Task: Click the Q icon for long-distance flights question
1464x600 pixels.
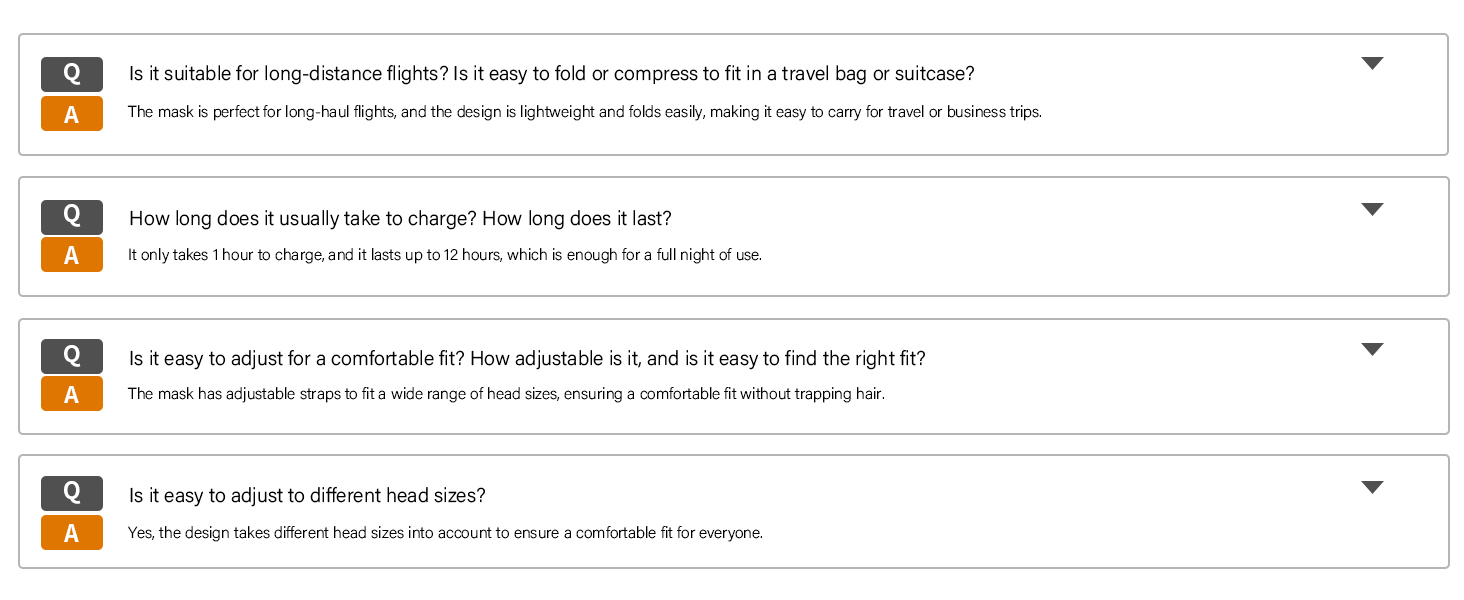Action: click(71, 74)
